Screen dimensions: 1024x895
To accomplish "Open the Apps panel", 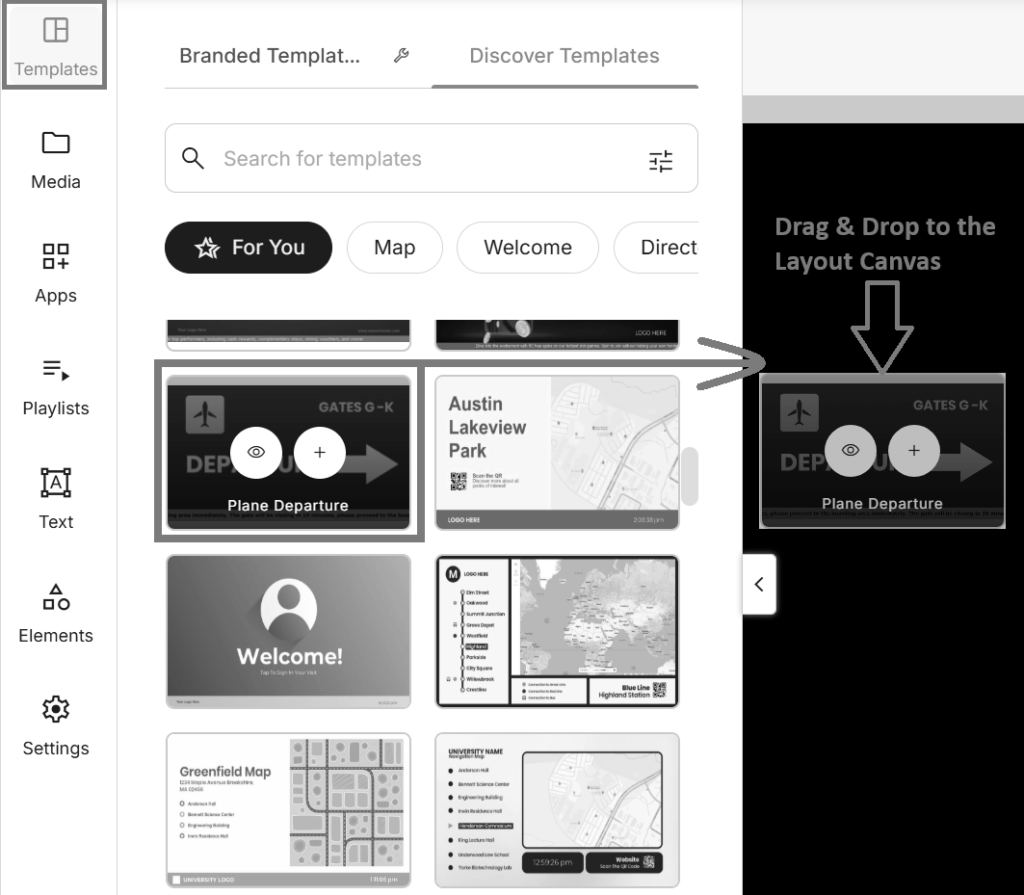I will pos(55,272).
